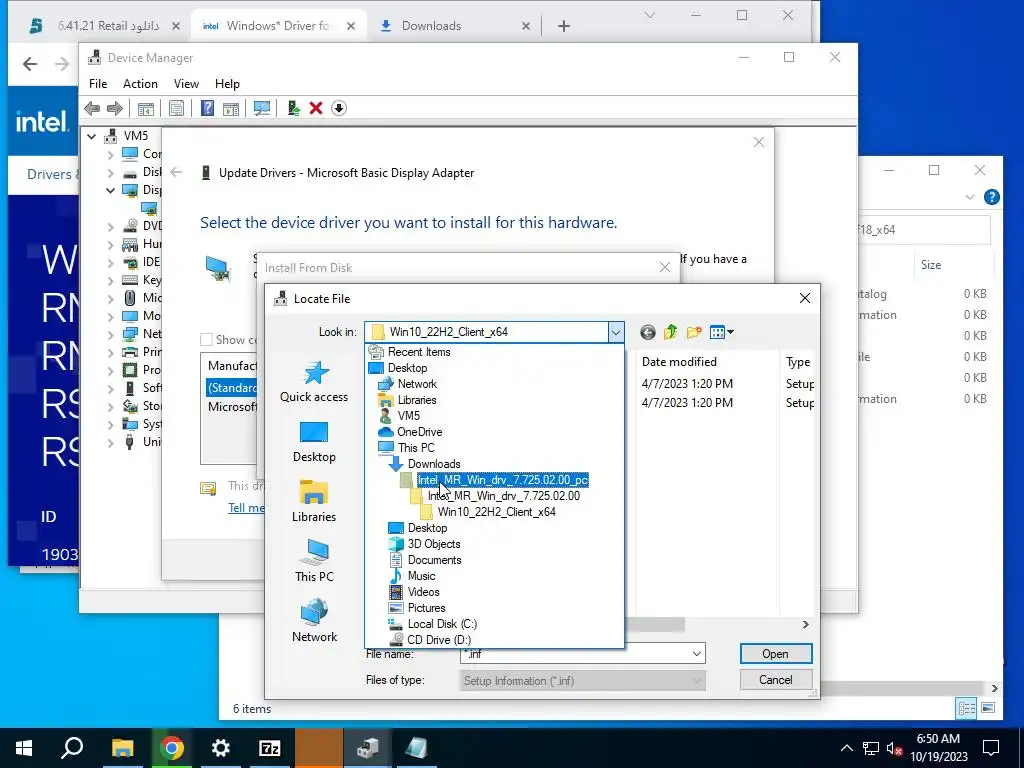Show hidden system tray icons chevron
Screen dimensions: 1024x768
point(846,748)
